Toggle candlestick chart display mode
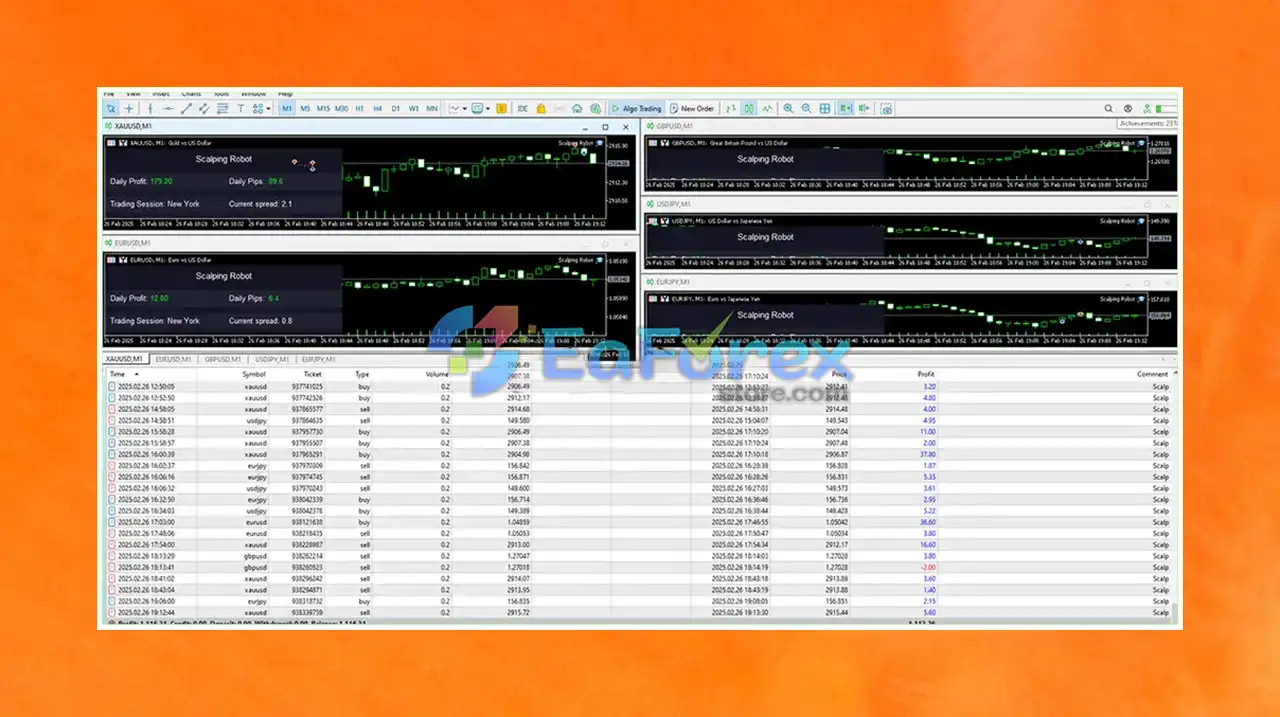 [749, 108]
